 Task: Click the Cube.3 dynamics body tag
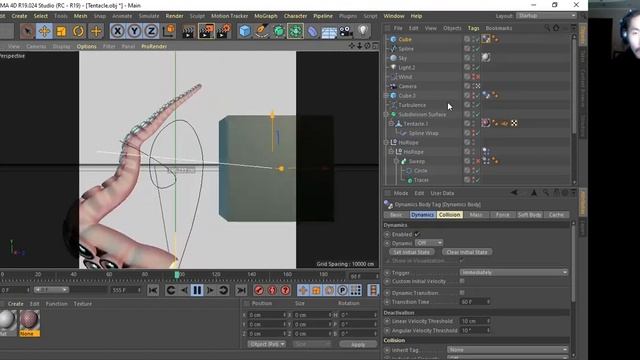[x=486, y=95]
